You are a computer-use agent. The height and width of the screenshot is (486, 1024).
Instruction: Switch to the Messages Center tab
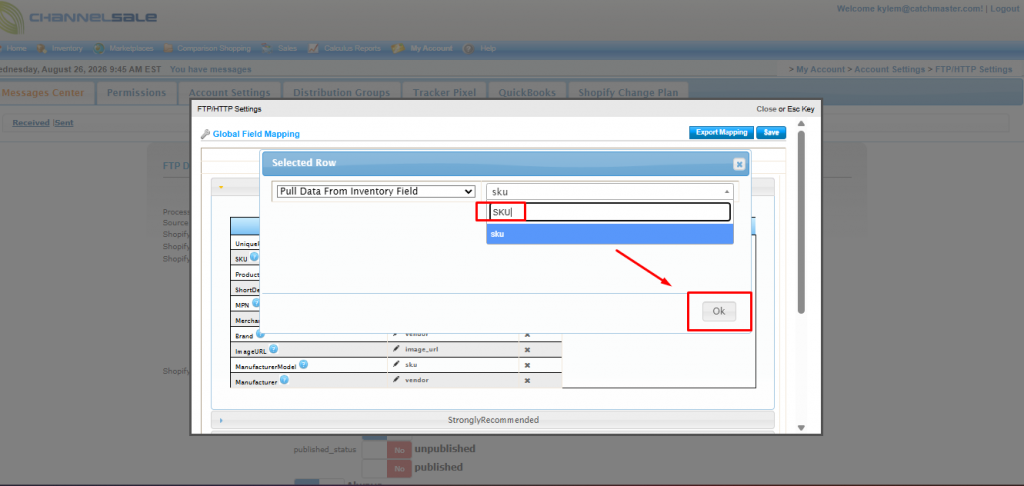point(43,93)
